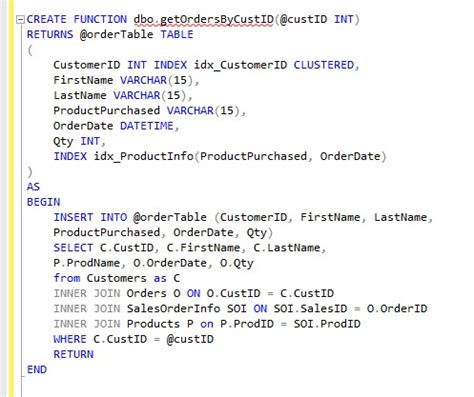Image resolution: width=474 pixels, height=397 pixels.
Task: Click the yellow change-tracking margin bar
Action: click(11, 198)
